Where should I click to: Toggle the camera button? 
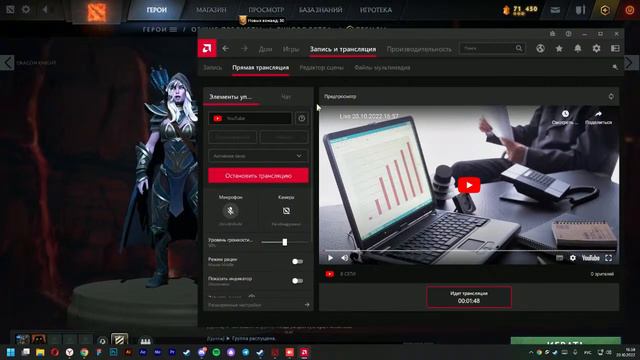pyautogui.click(x=286, y=211)
